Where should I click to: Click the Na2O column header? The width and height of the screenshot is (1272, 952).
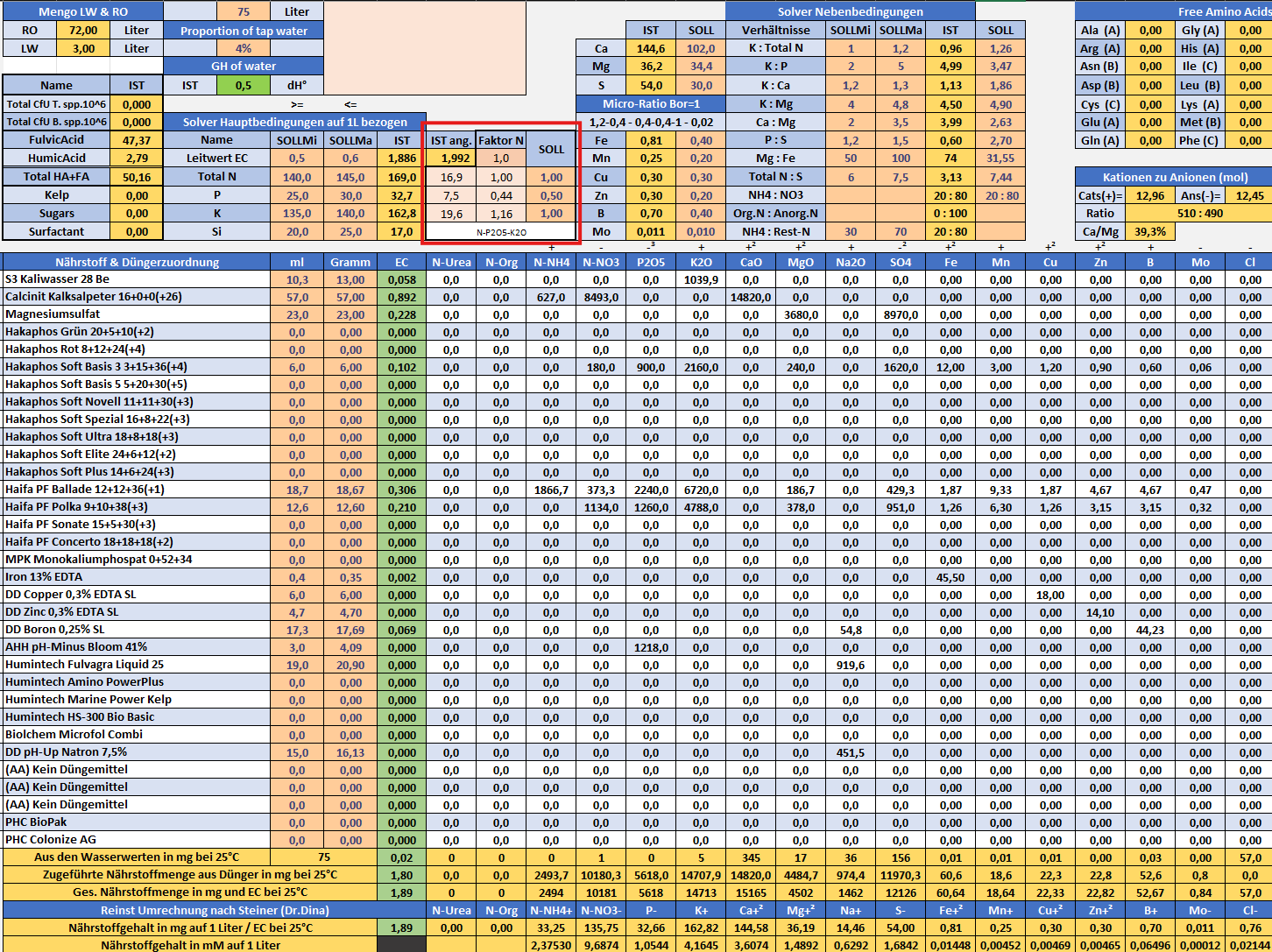851,262
